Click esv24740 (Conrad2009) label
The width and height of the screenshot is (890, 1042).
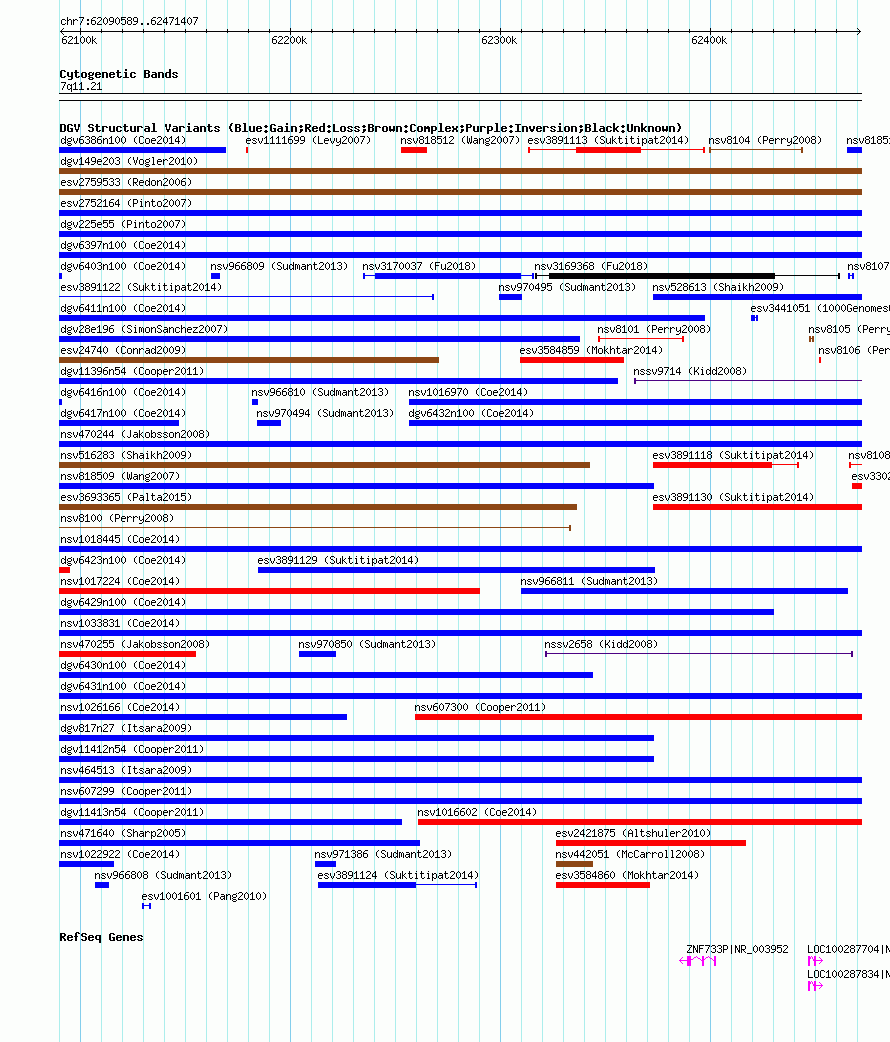[123, 350]
